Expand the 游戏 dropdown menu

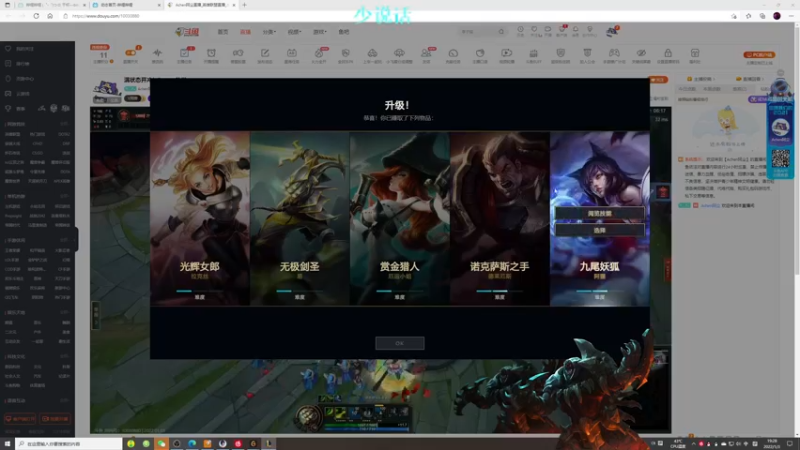tap(319, 32)
